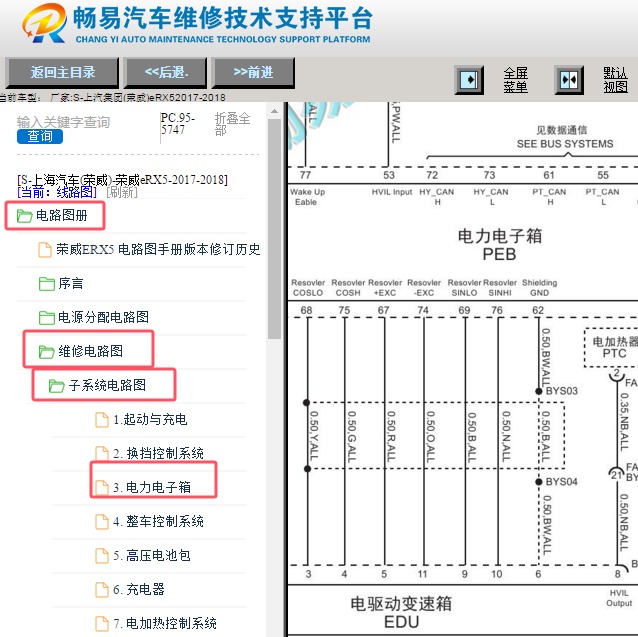Collapse the 子系统电路图 folder

point(107,385)
